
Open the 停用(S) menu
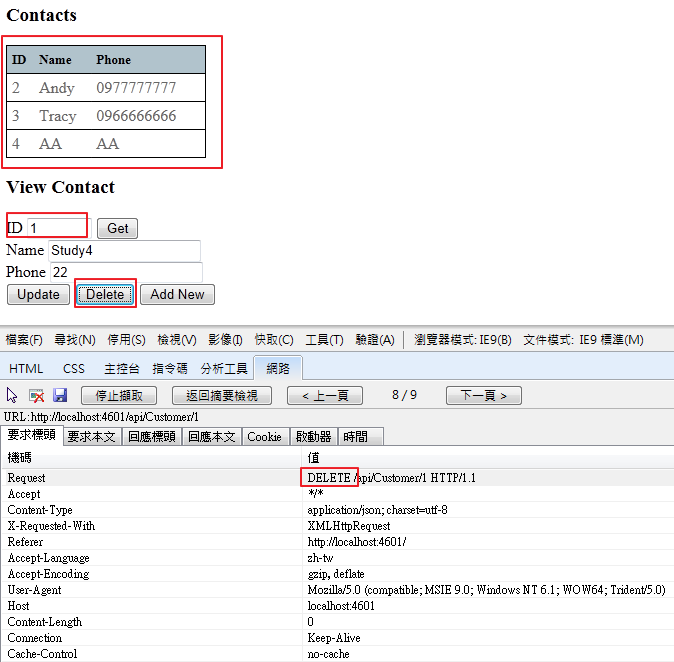coord(126,340)
